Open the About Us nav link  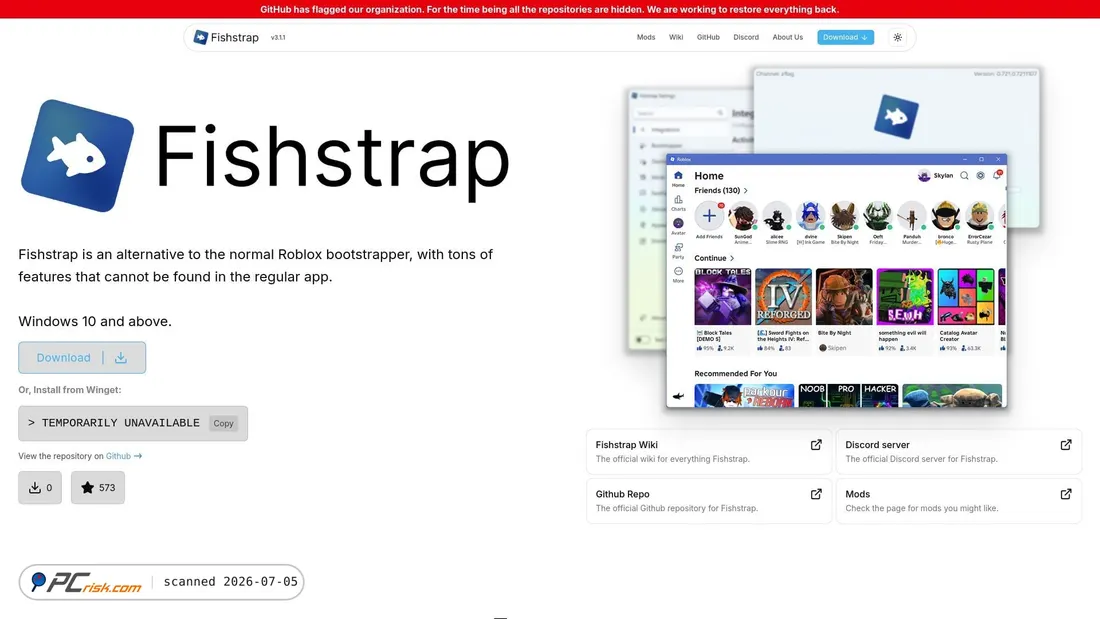pyautogui.click(x=788, y=37)
